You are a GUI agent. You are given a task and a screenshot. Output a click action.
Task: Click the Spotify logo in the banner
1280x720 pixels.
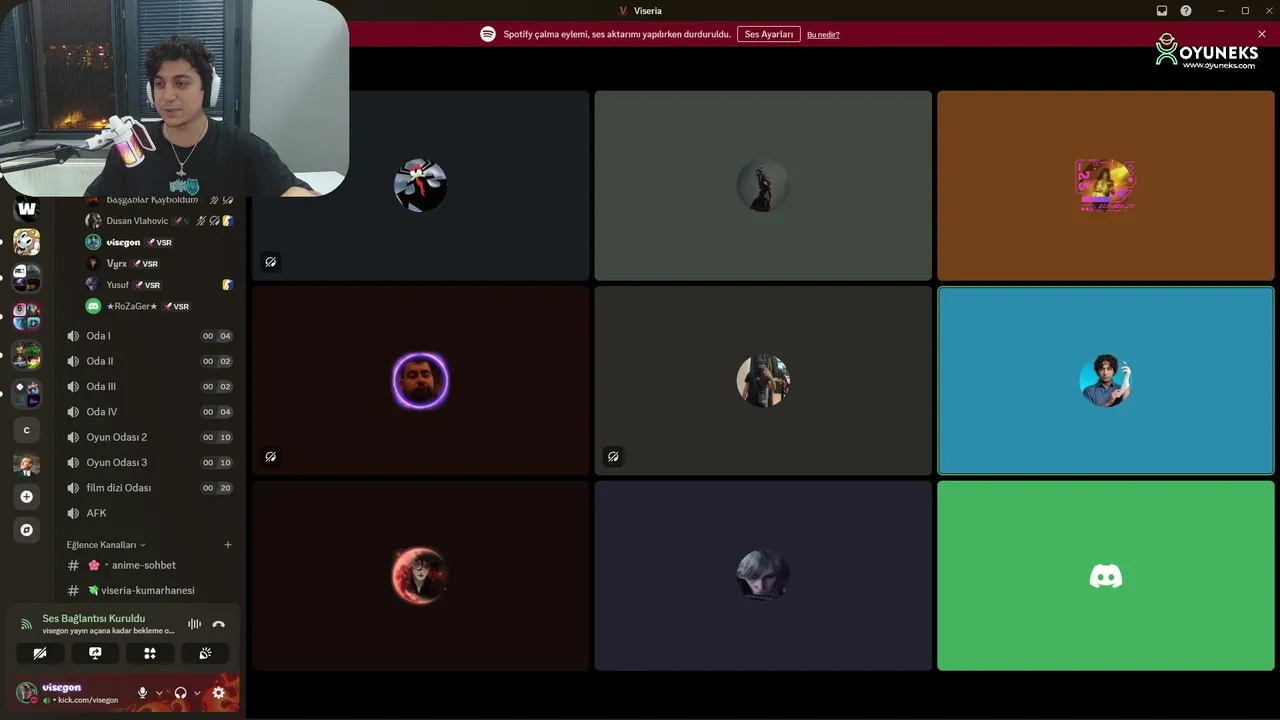pyautogui.click(x=488, y=34)
